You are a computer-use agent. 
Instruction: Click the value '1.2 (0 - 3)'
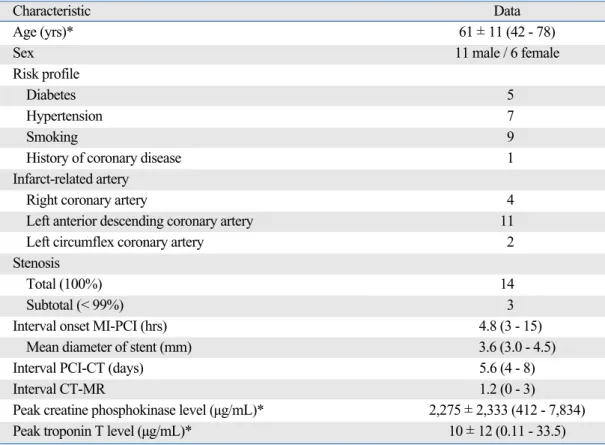pos(507,389)
